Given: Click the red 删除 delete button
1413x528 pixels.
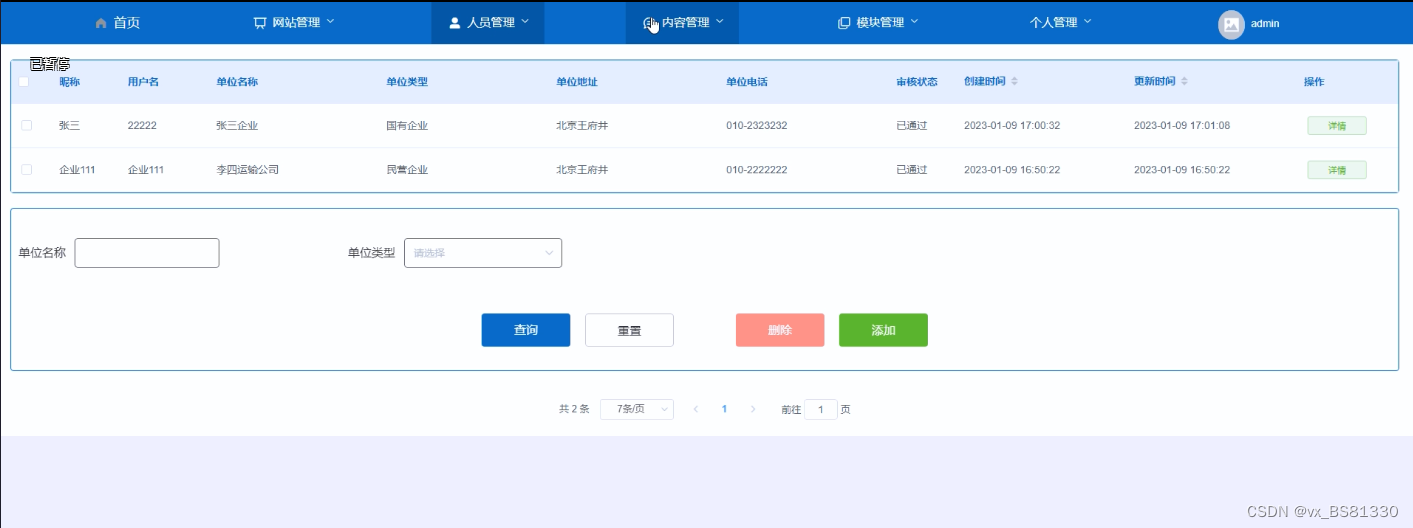Looking at the screenshot, I should [x=780, y=330].
